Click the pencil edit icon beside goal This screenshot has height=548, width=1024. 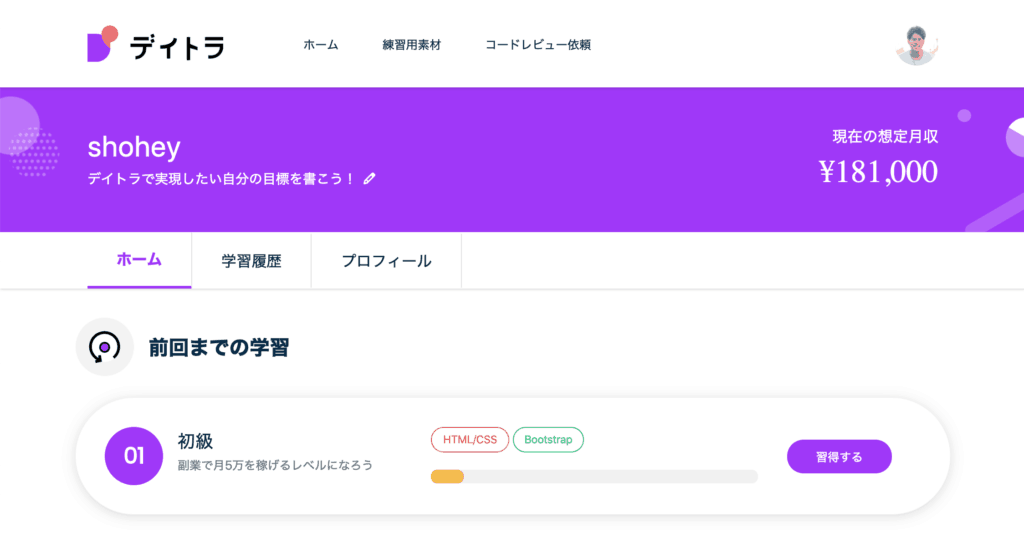click(x=370, y=179)
